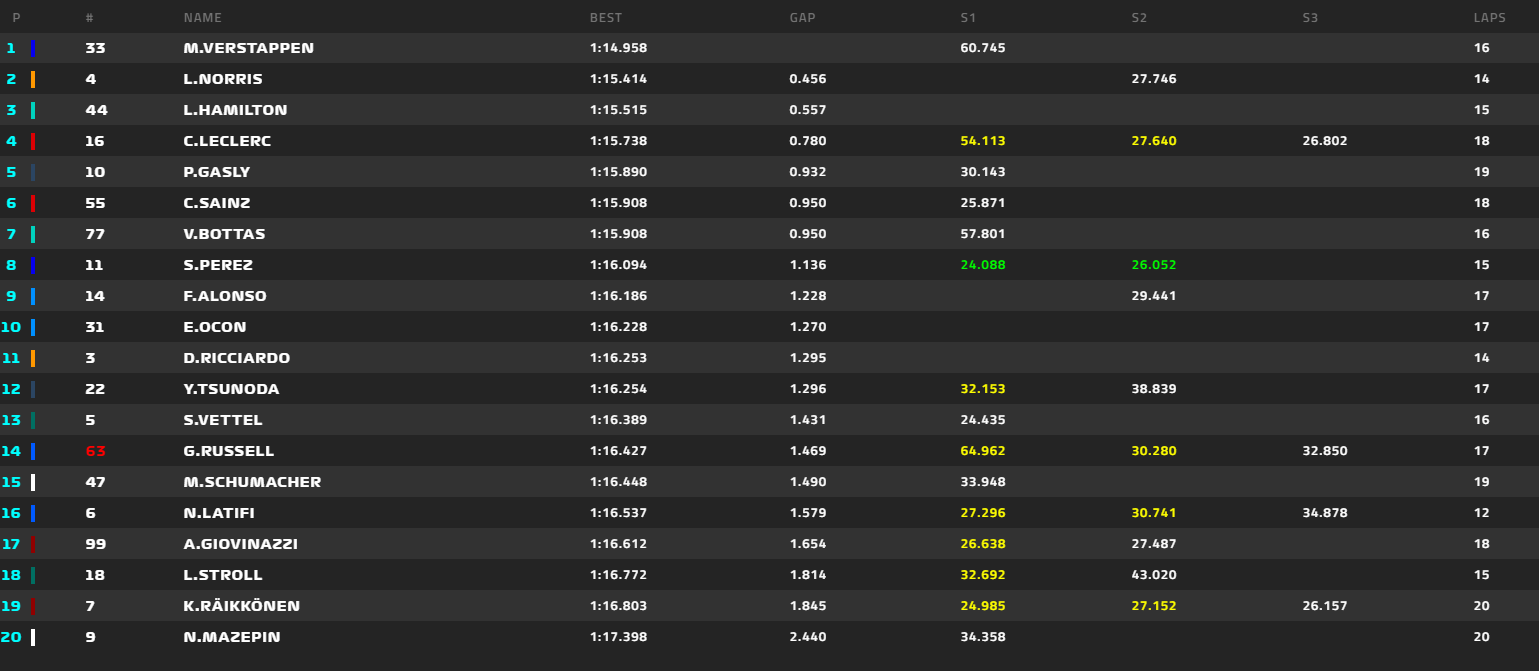Click Gasly's lap count 19
This screenshot has width=1539, height=671.
coord(1481,172)
